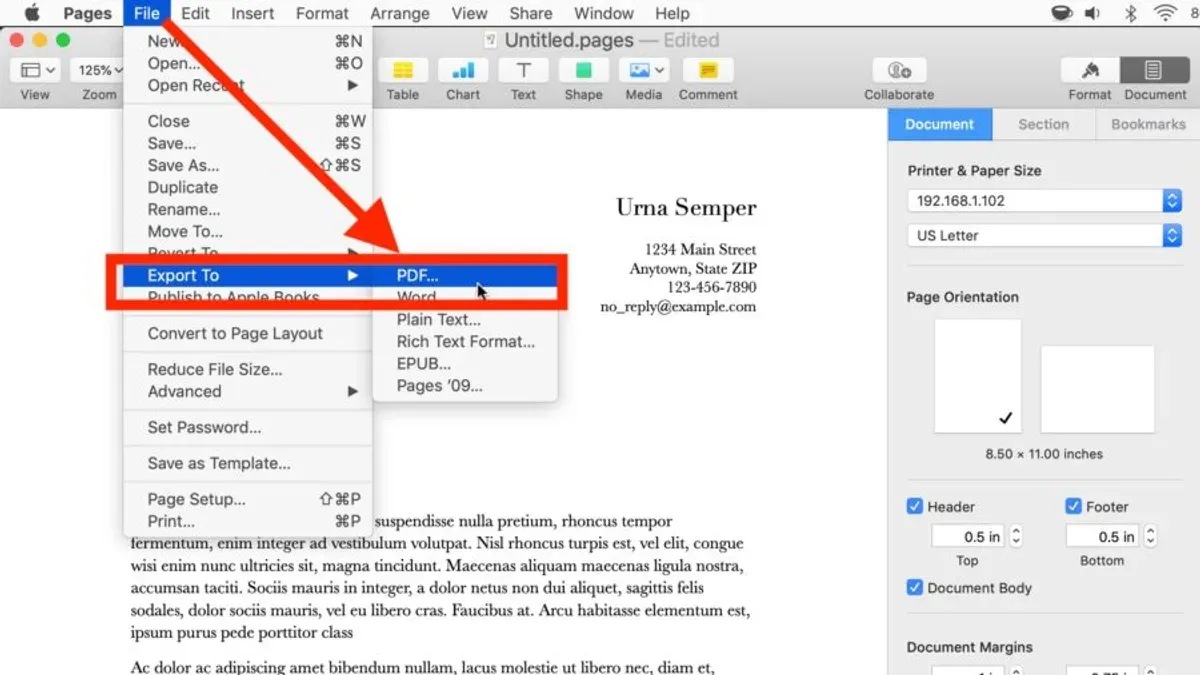
Task: Open the Zoom 125% dropdown
Action: point(98,70)
